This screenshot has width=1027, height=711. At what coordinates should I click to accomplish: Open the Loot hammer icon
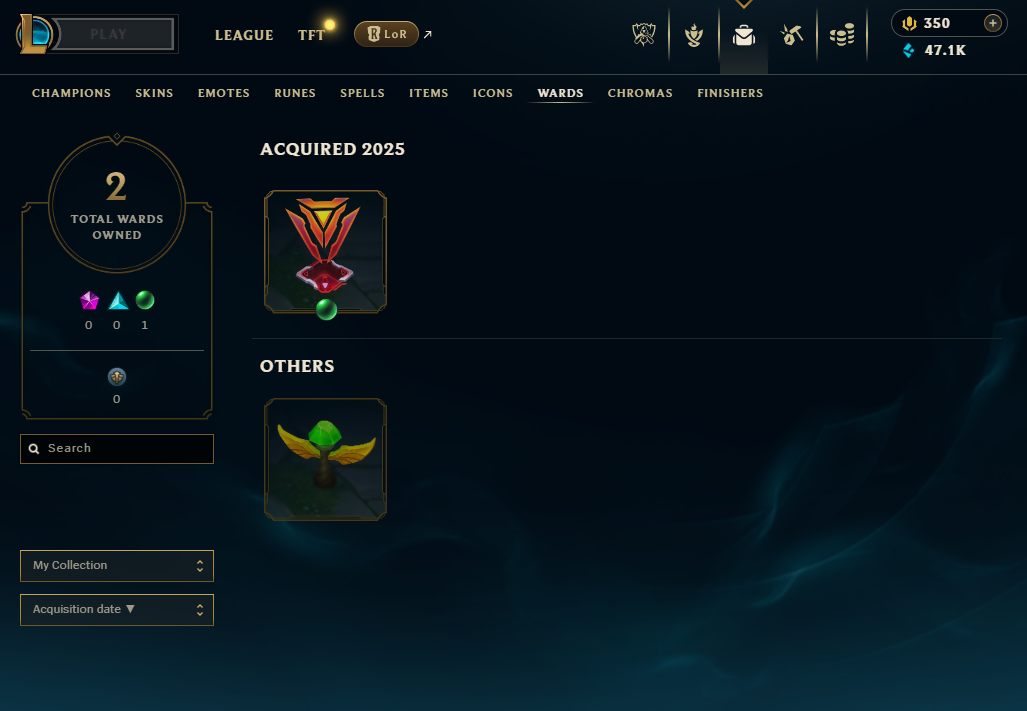(792, 35)
